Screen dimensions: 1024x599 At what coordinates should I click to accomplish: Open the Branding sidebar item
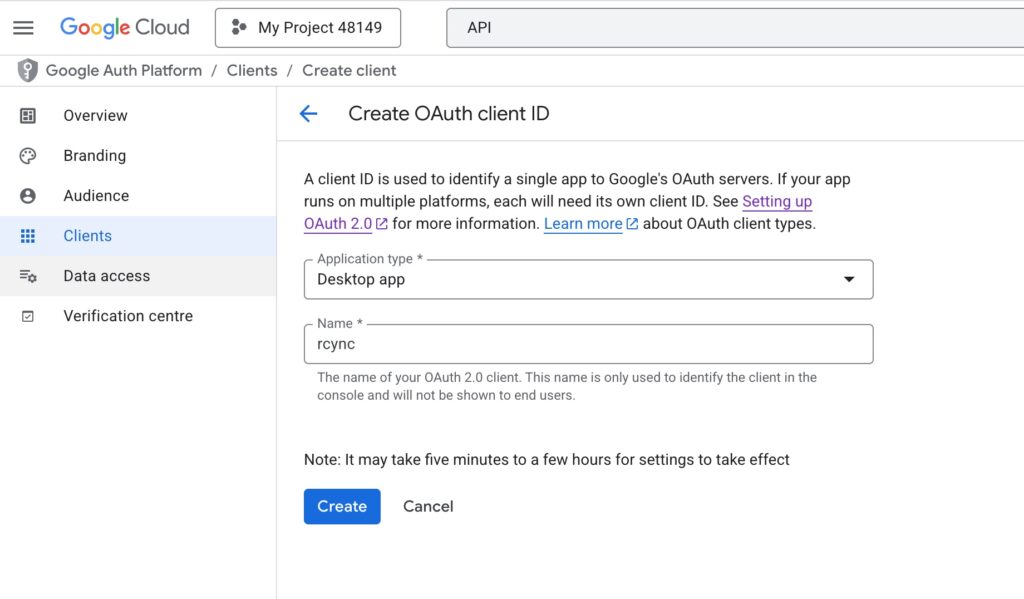138,155
